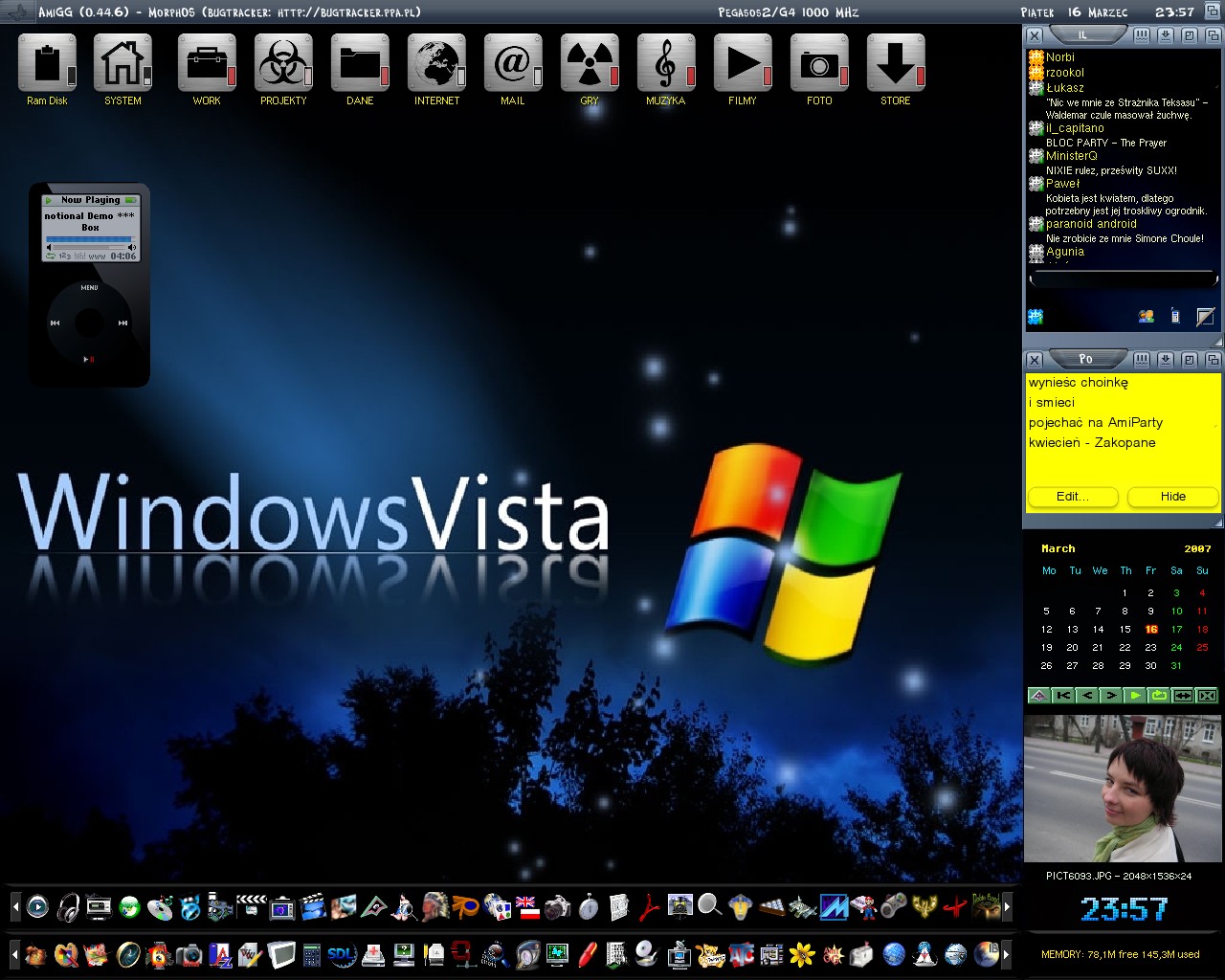Click the AmiGG pencil edit icon

[x=1206, y=316]
